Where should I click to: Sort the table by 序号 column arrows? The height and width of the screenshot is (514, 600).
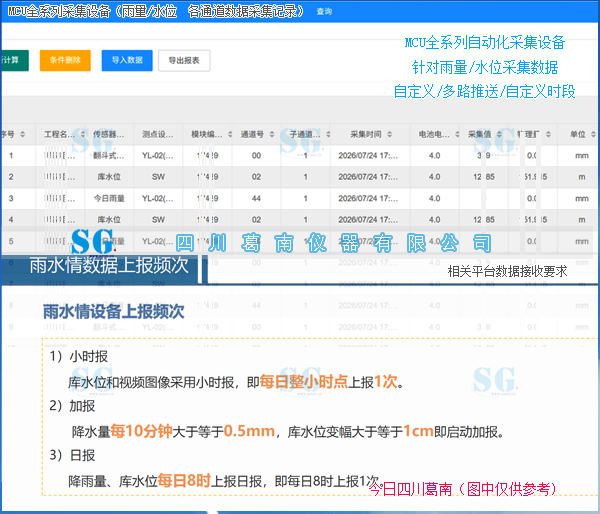(23, 134)
